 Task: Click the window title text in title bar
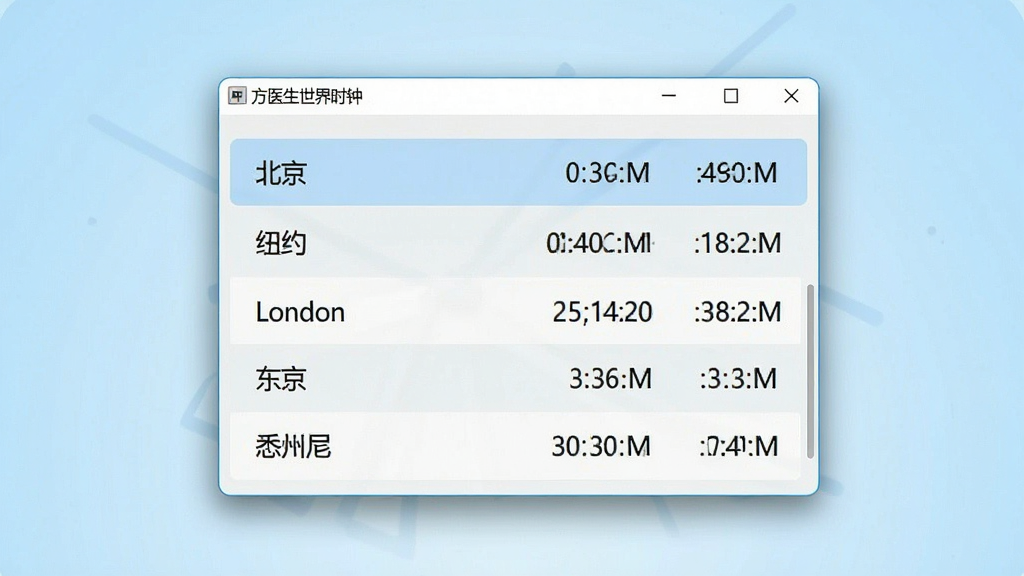tap(307, 97)
